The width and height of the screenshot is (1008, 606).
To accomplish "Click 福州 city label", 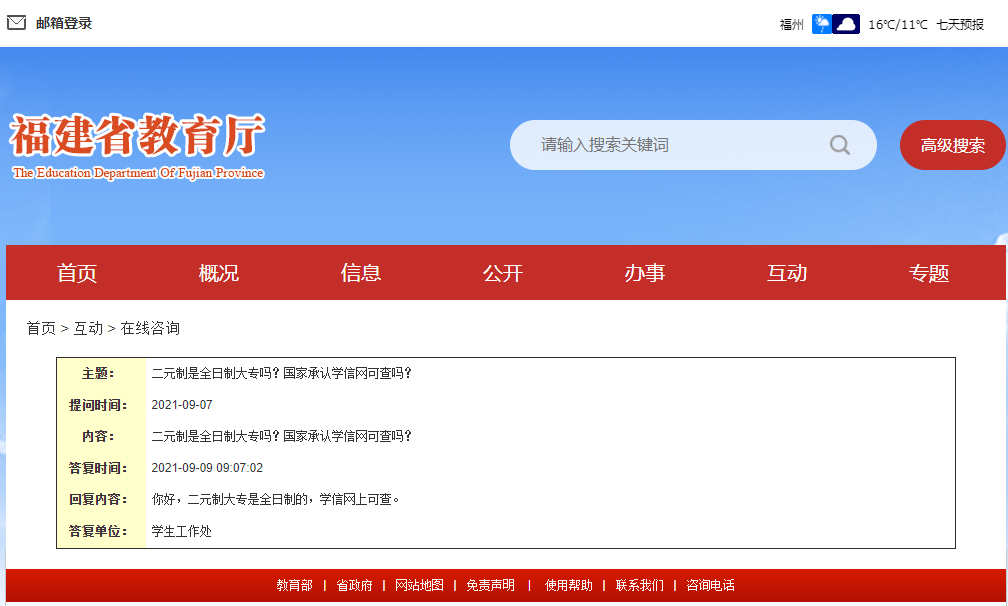I will pyautogui.click(x=791, y=24).
